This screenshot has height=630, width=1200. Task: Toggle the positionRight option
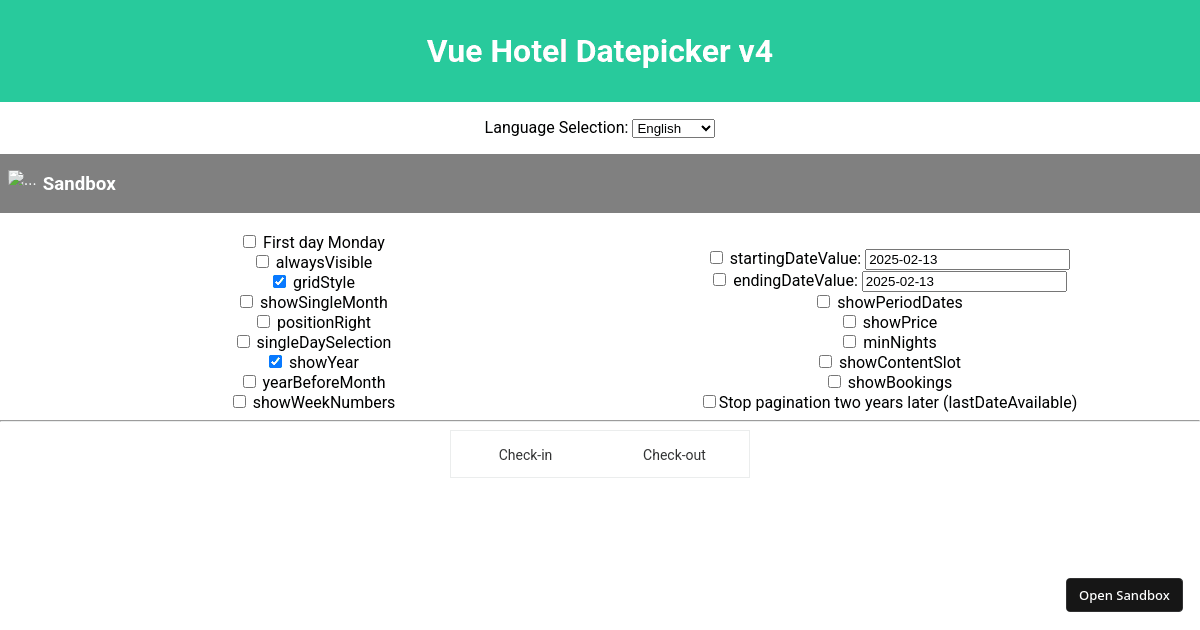(263, 321)
